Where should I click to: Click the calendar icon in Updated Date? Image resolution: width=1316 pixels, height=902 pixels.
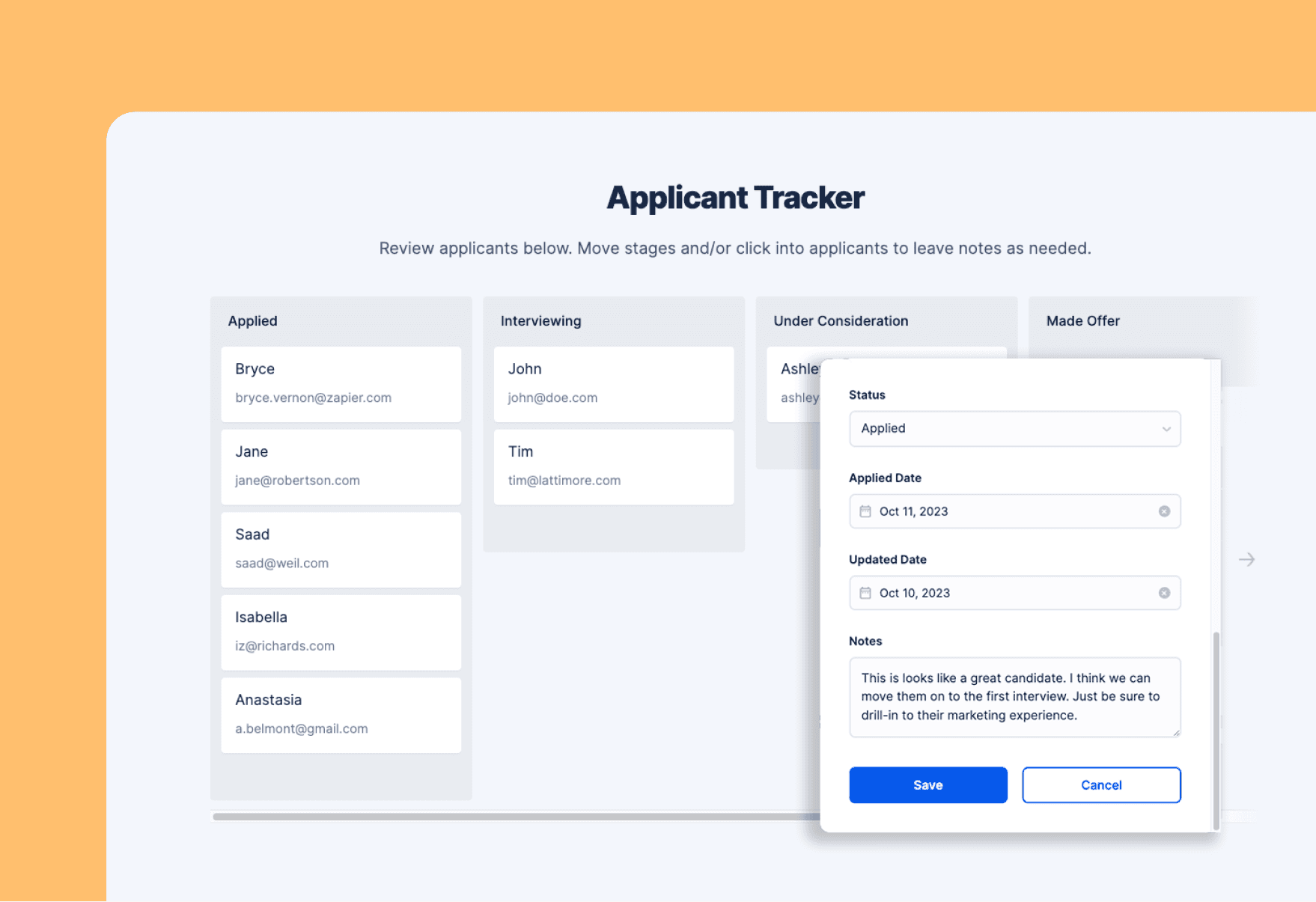pyautogui.click(x=865, y=593)
